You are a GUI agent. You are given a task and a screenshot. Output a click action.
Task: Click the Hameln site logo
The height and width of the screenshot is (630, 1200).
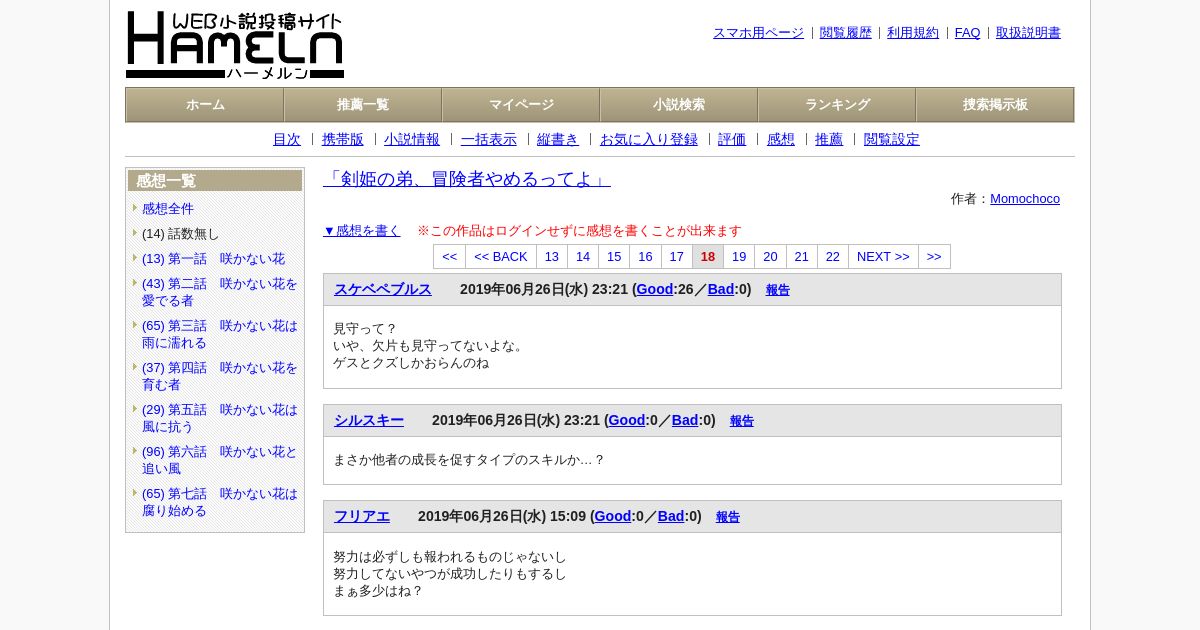coord(235,45)
